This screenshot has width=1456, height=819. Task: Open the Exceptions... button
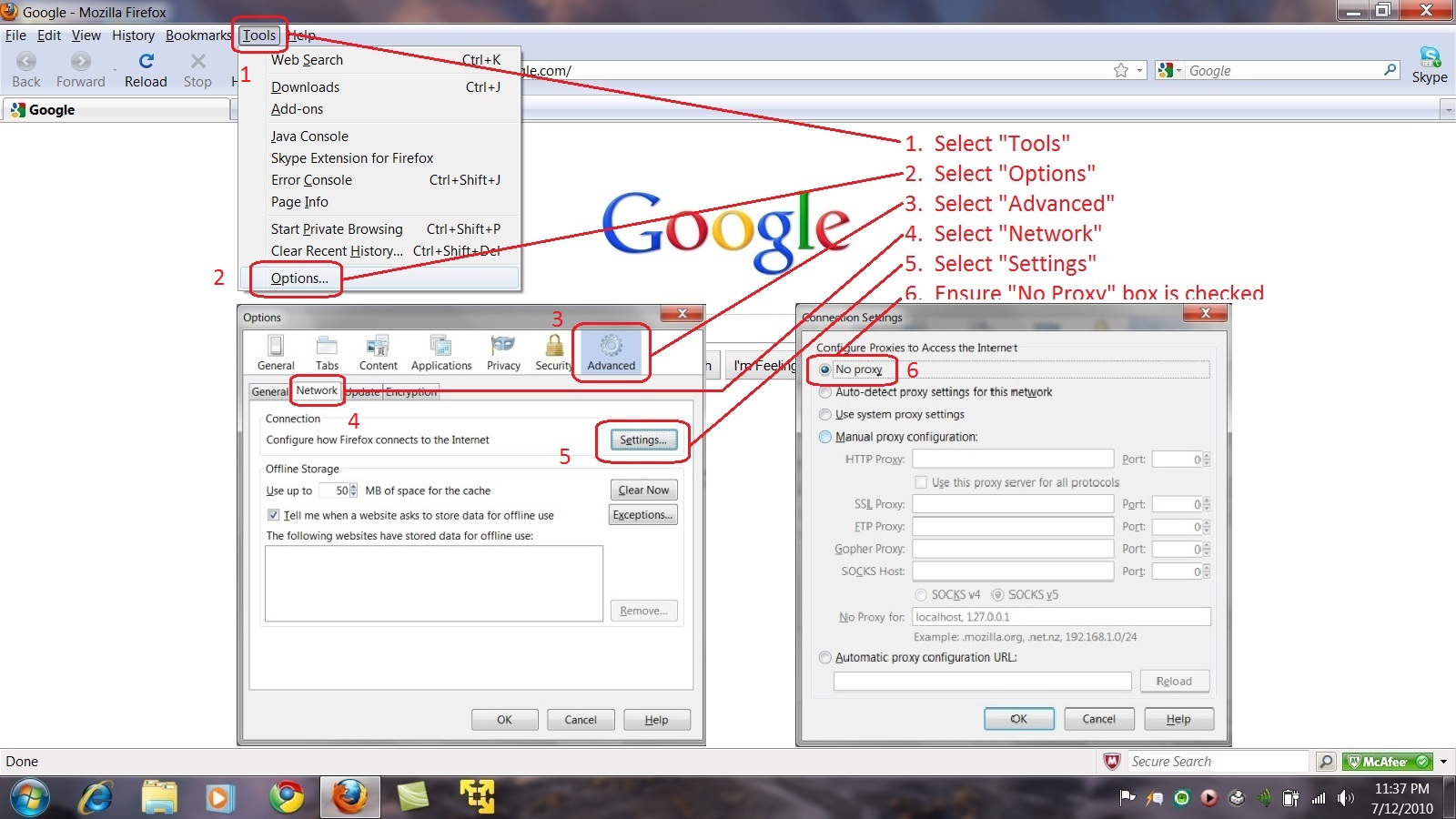click(642, 515)
